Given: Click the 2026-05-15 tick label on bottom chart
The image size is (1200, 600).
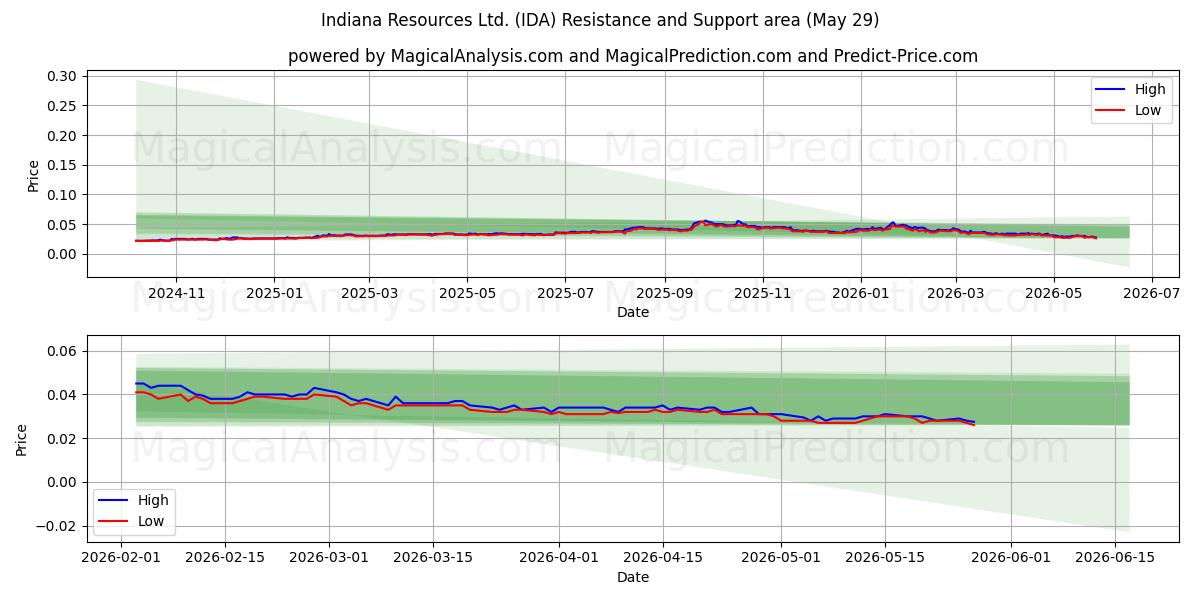Looking at the screenshot, I should pyautogui.click(x=885, y=559).
